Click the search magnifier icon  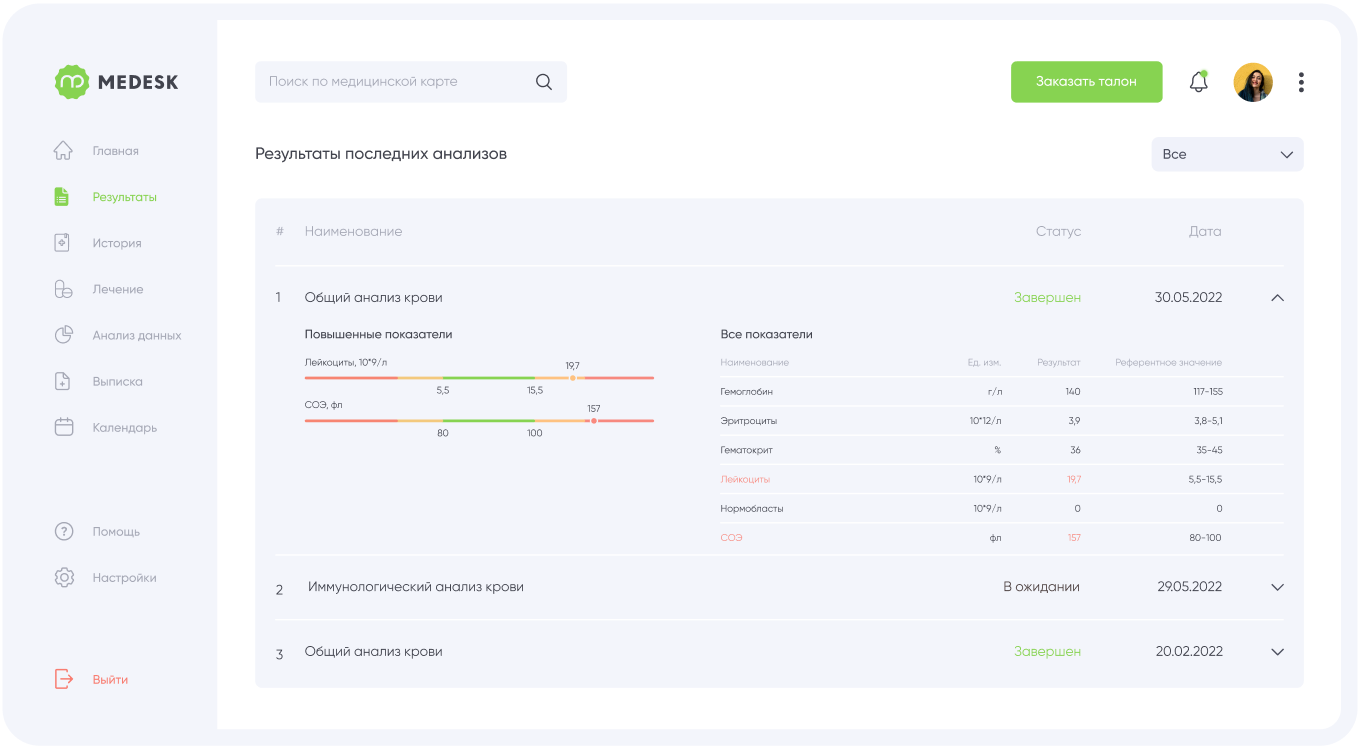click(x=544, y=82)
